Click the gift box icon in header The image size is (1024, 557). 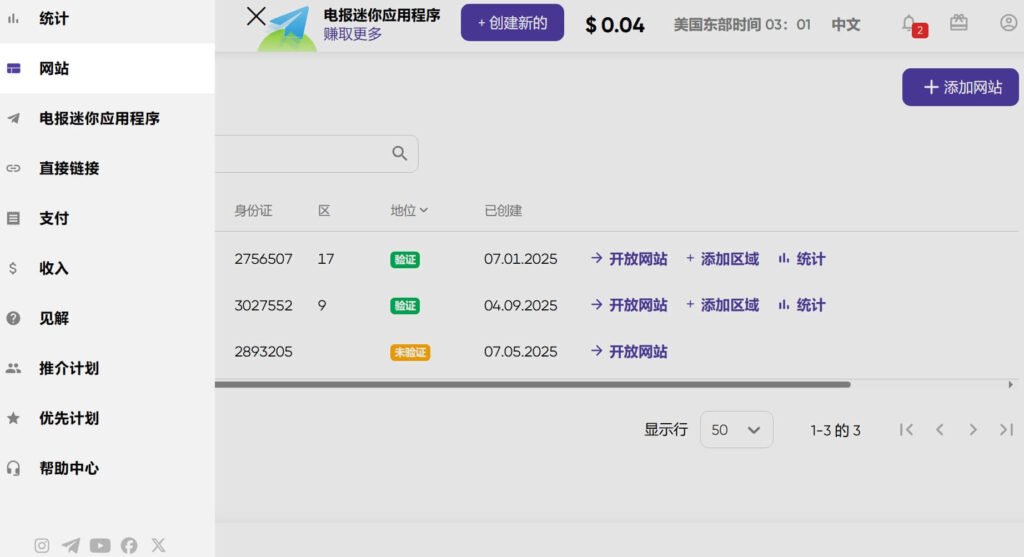click(959, 23)
